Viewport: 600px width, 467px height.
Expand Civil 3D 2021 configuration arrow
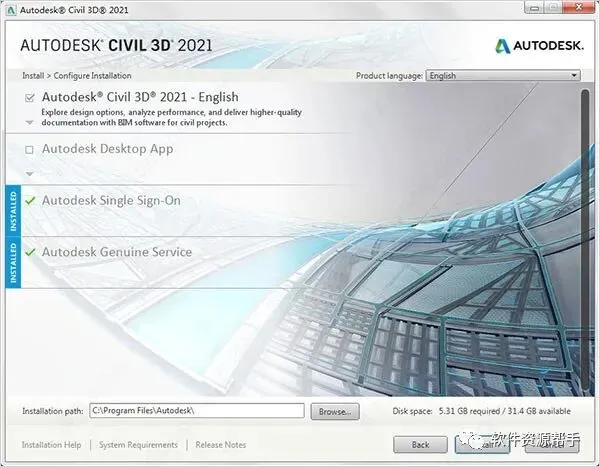point(29,123)
